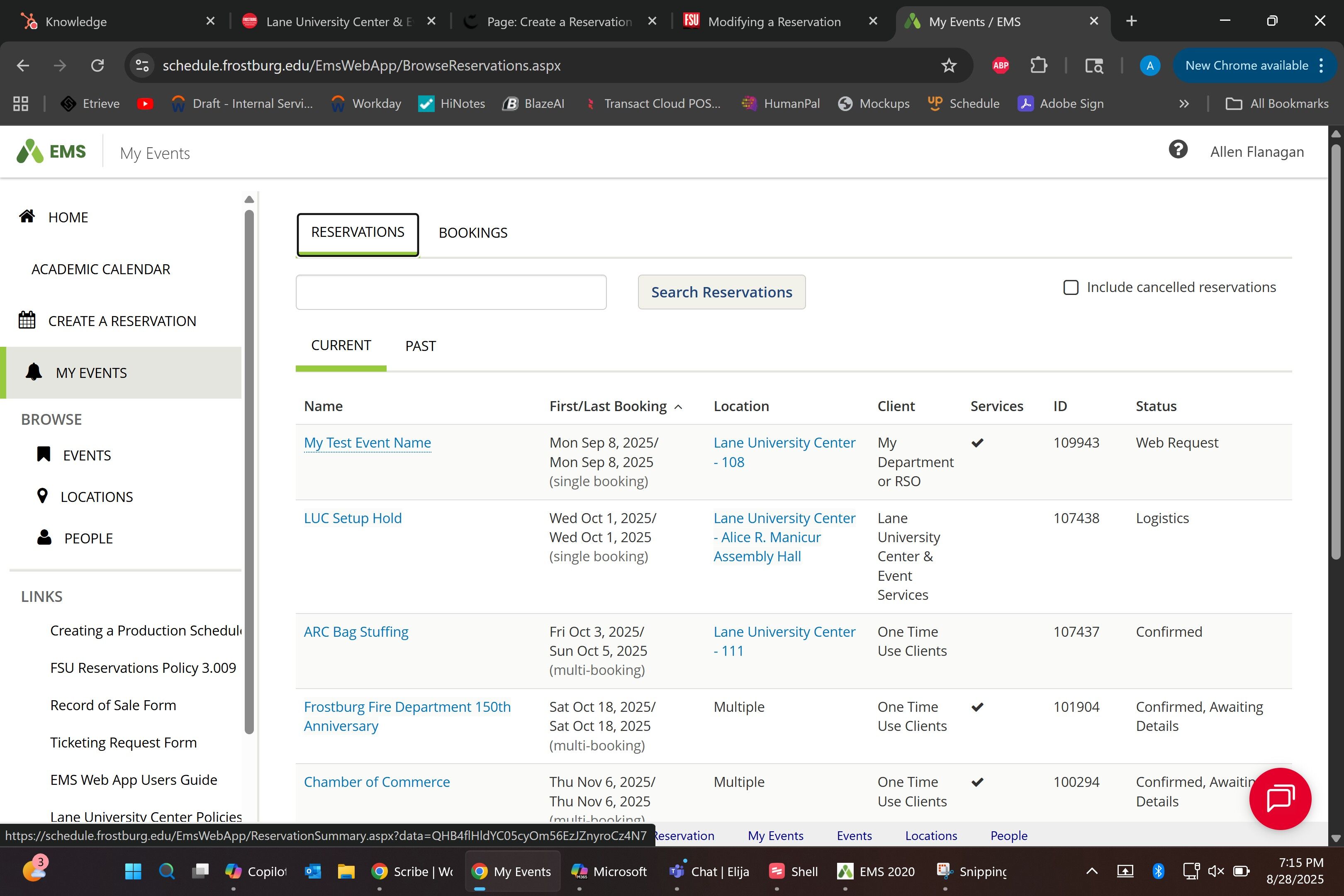This screenshot has width=1344, height=896.
Task: Click the Events bookmark icon under Browse
Action: 44,454
